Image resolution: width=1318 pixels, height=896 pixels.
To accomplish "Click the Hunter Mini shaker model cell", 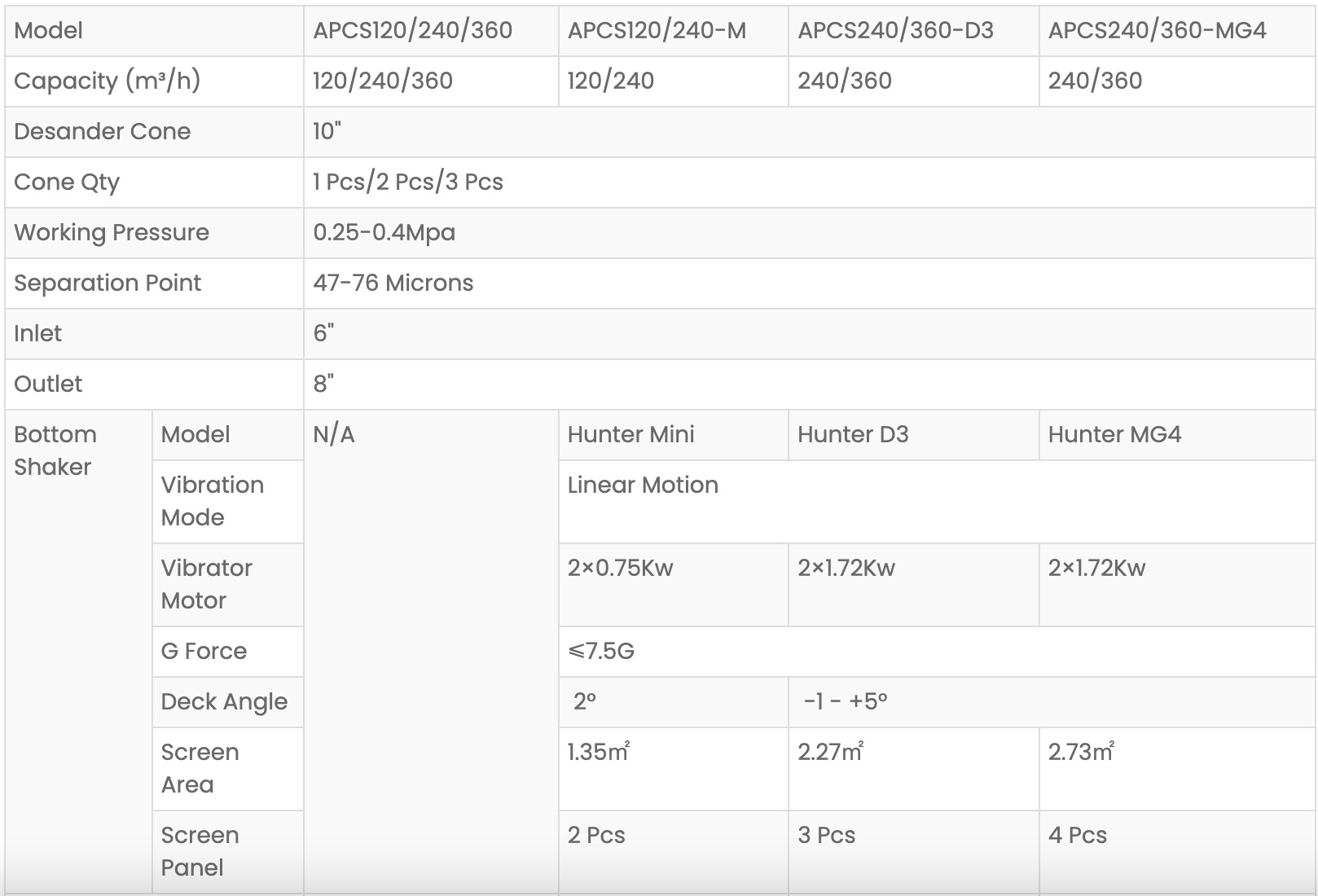I will pos(630,434).
